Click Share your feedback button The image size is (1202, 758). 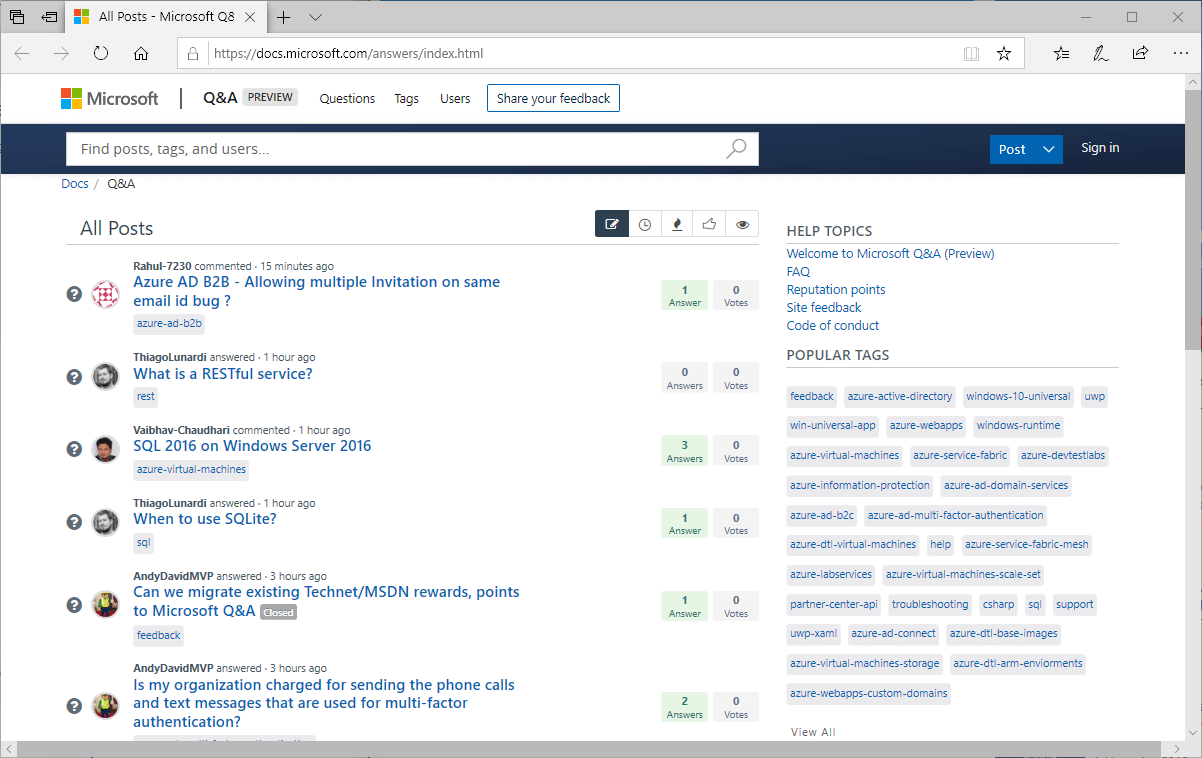coord(553,98)
